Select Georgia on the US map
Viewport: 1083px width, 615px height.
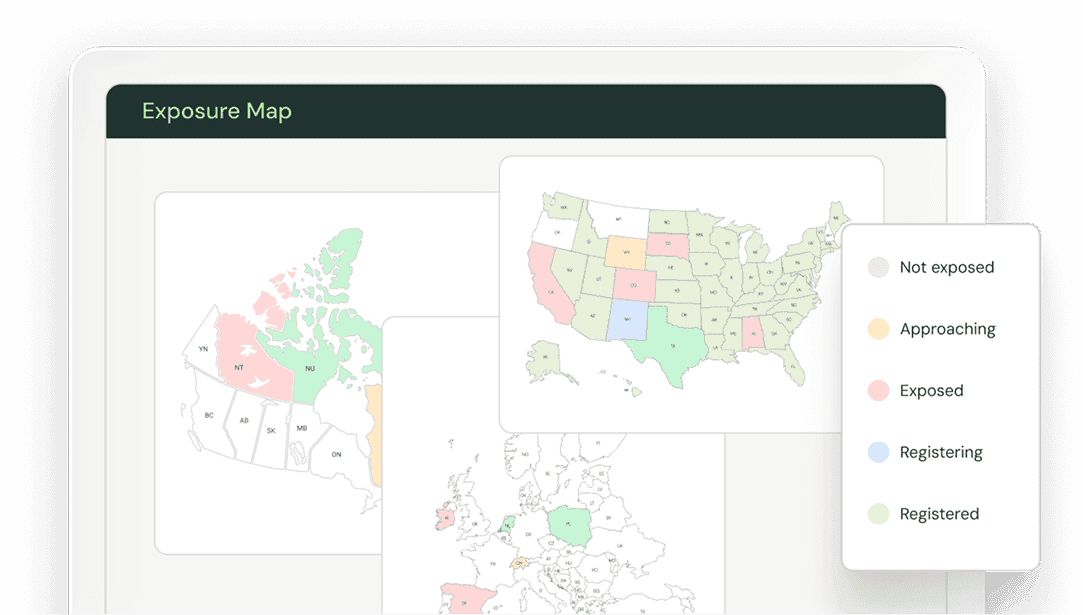pos(774,333)
